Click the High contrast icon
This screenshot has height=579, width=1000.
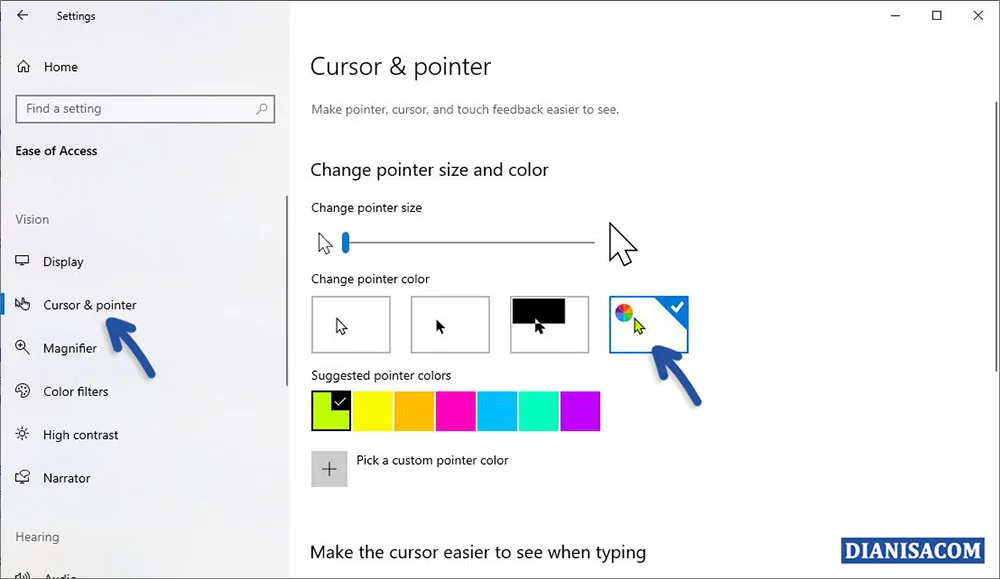22,434
